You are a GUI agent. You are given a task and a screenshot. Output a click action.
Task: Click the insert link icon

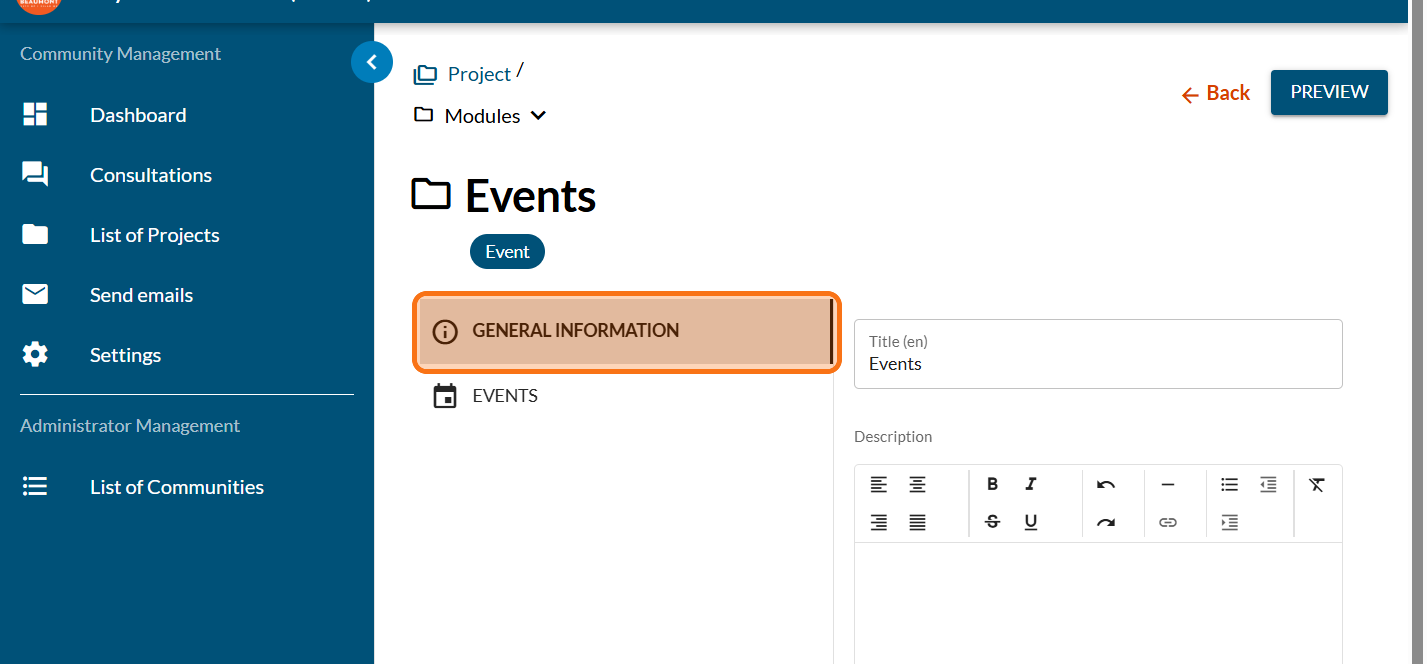click(1167, 522)
